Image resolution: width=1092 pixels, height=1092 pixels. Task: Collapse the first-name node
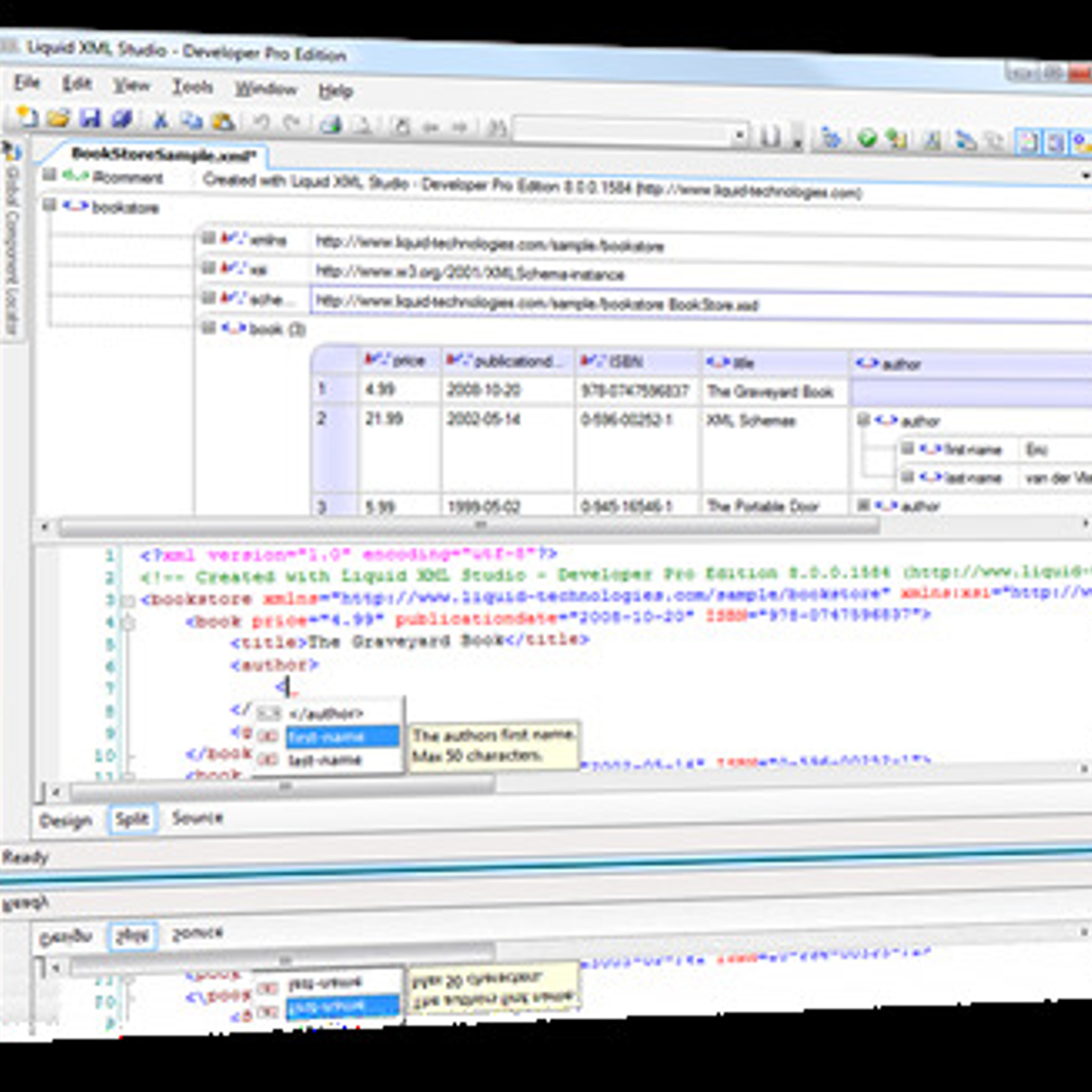pos(907,449)
